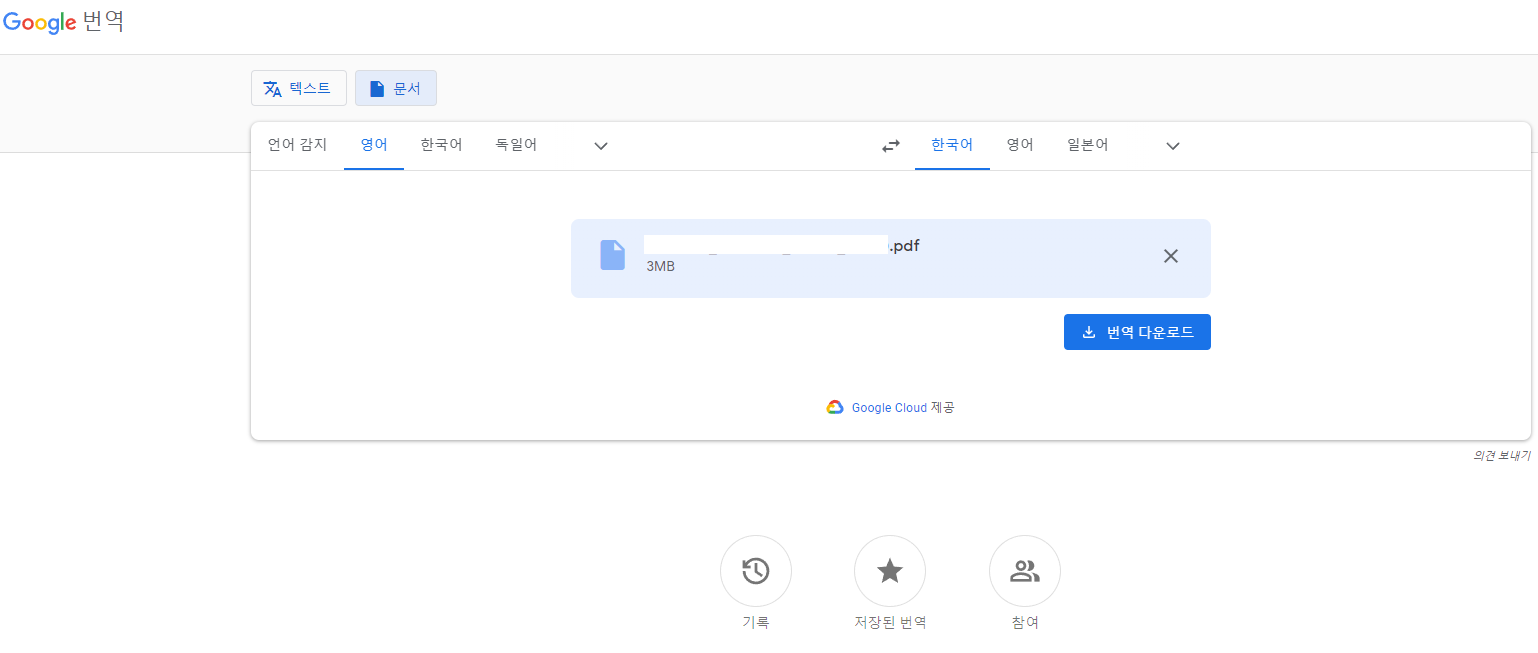The image size is (1538, 653).
Task: Click the 번역 header text
Action: (x=104, y=22)
